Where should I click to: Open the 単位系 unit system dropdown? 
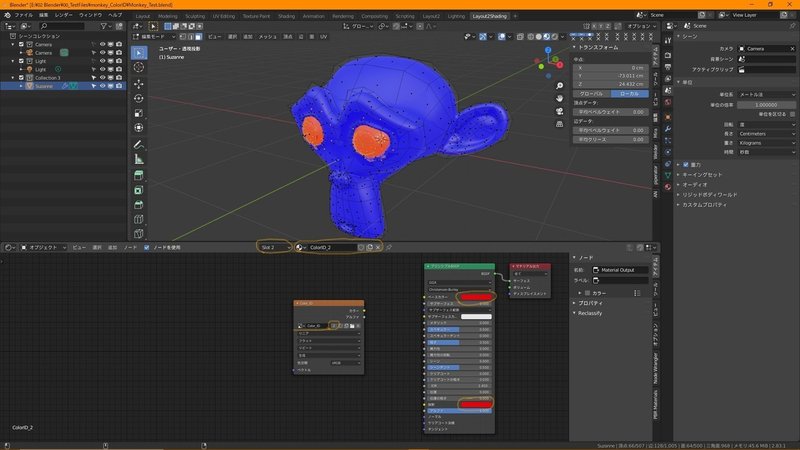coord(766,94)
